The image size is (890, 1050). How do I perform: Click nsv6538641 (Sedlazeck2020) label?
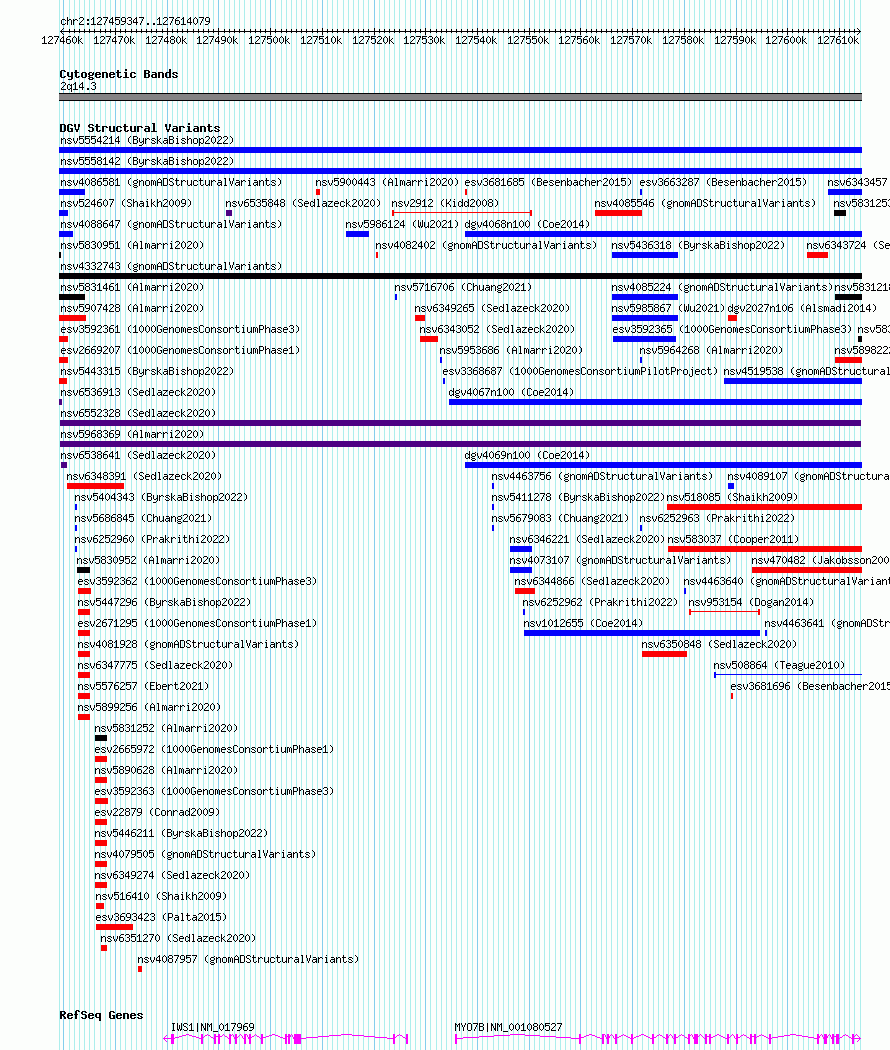click(138, 455)
